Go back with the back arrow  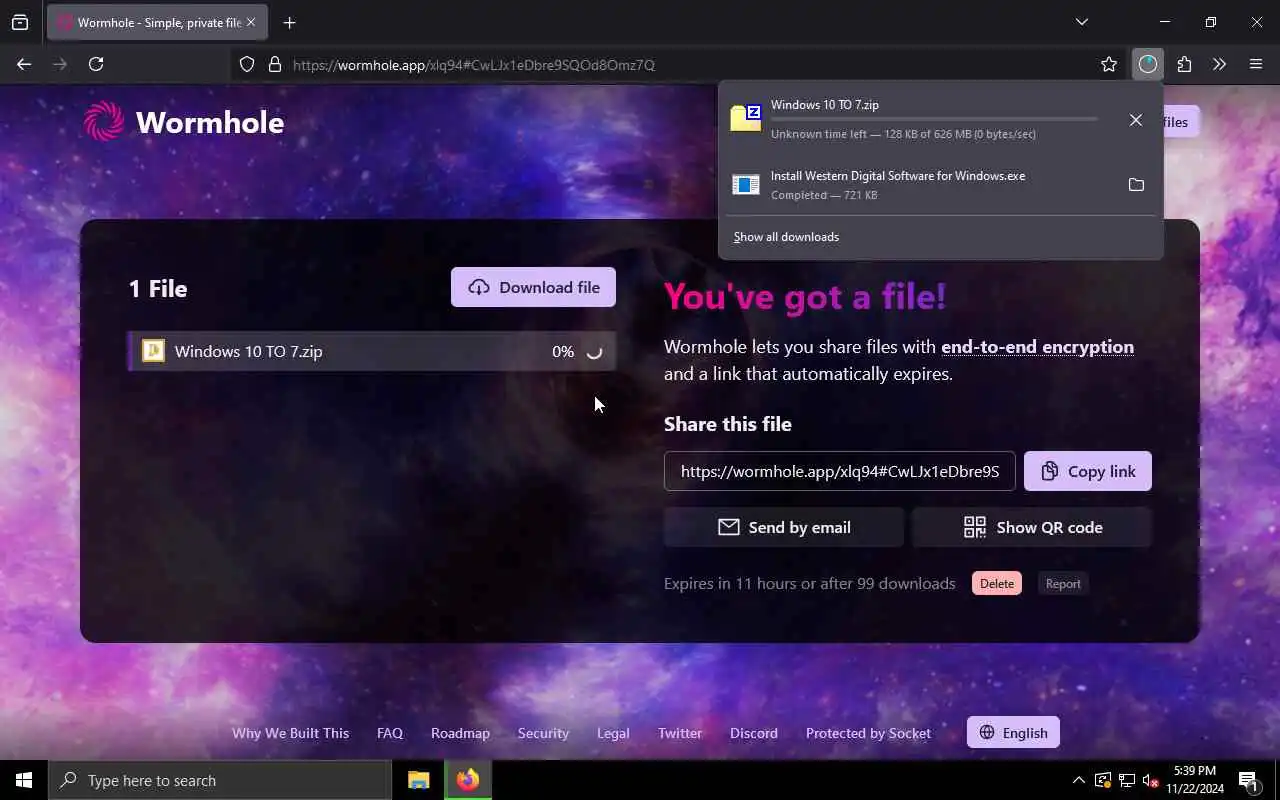pos(24,64)
